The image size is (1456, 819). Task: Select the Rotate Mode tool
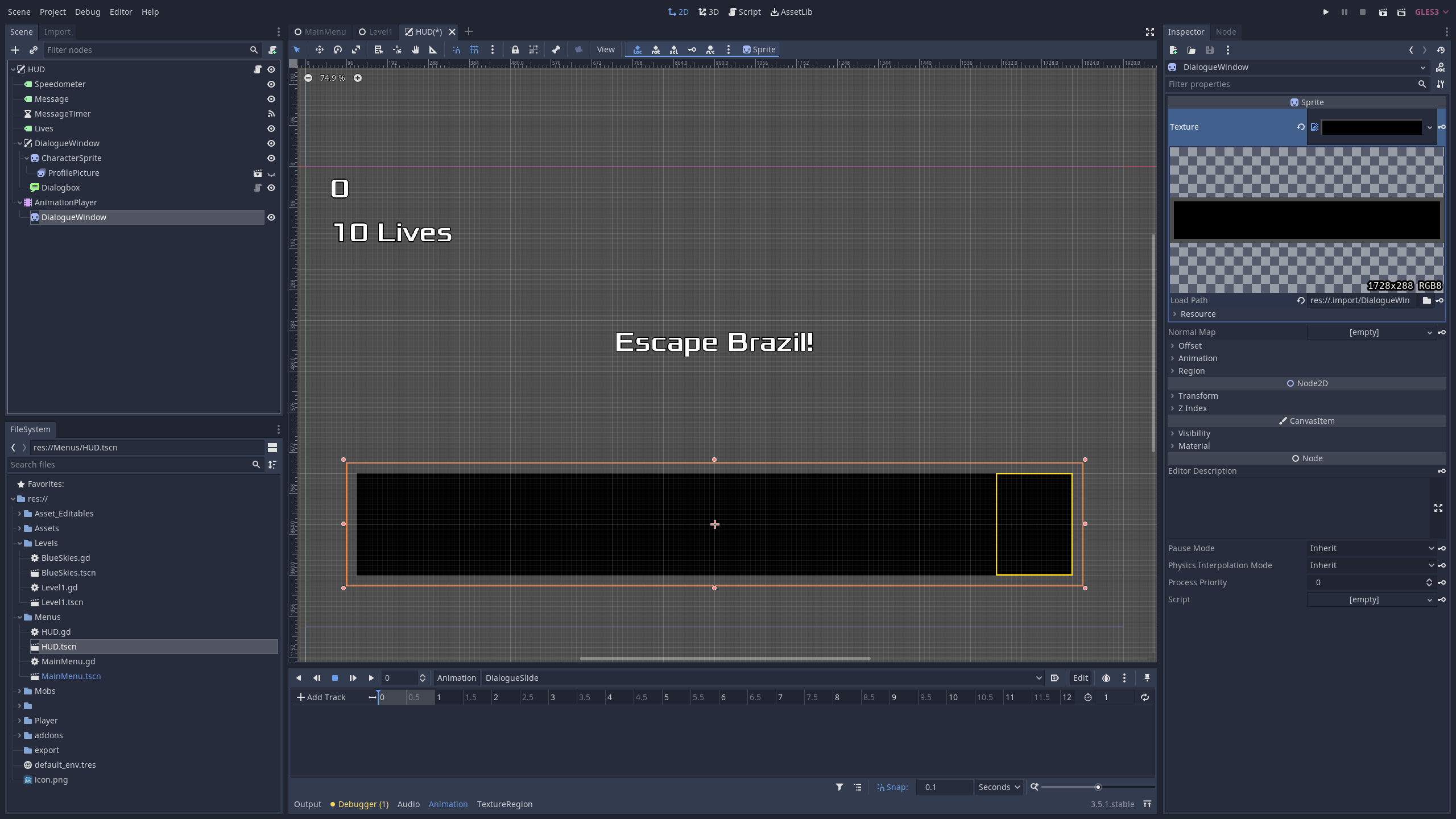pos(338,49)
